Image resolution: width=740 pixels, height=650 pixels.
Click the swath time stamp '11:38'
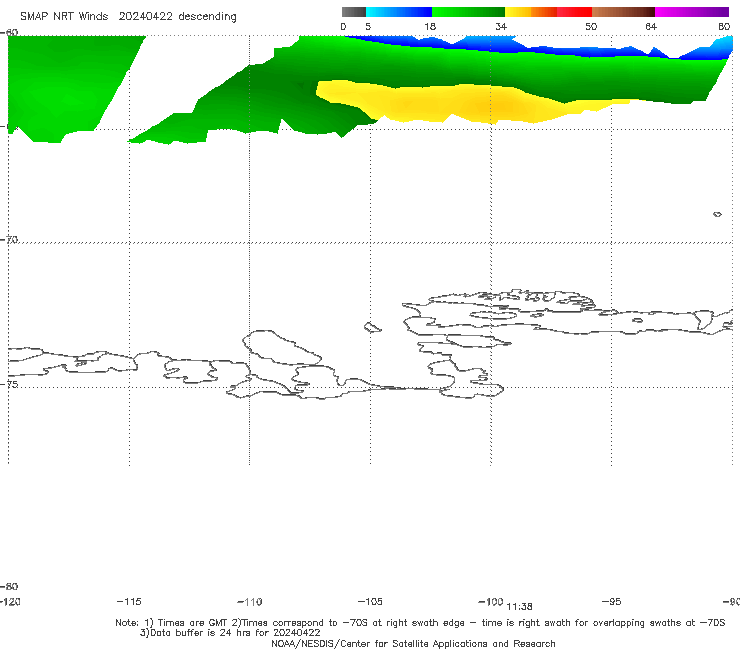[x=519, y=607]
